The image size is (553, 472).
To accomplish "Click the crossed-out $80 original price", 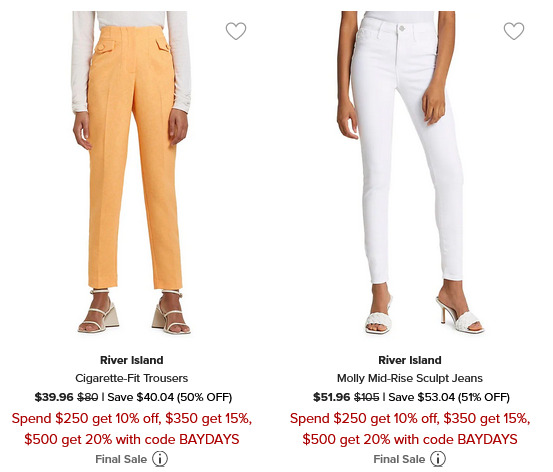I will [88, 397].
